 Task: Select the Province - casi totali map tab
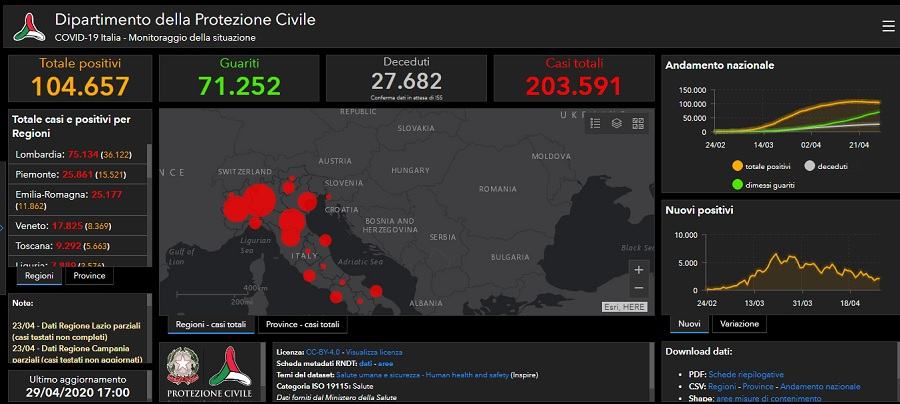coord(302,325)
